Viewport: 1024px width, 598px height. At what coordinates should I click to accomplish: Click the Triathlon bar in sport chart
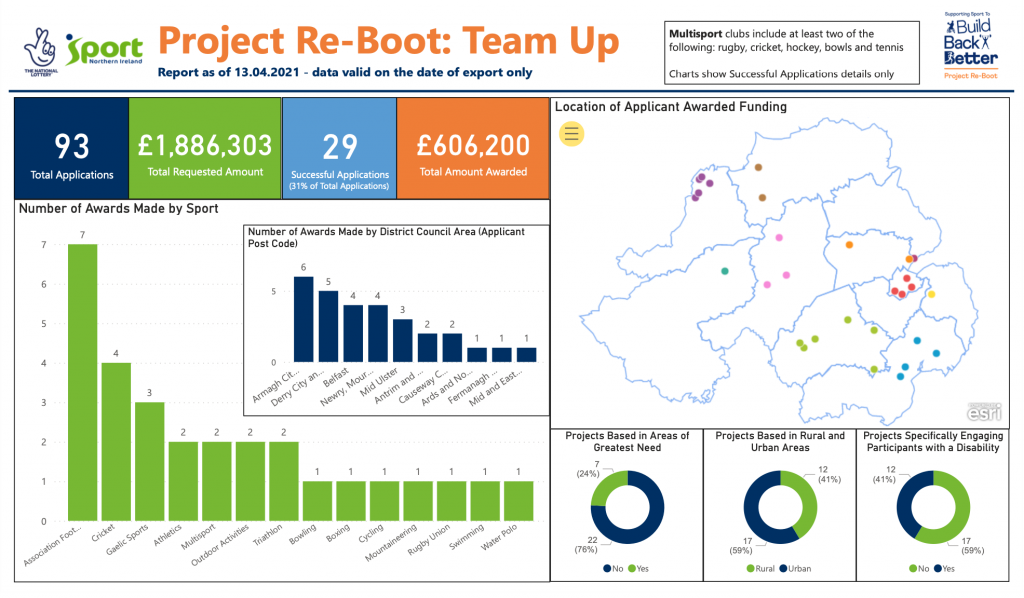click(284, 481)
